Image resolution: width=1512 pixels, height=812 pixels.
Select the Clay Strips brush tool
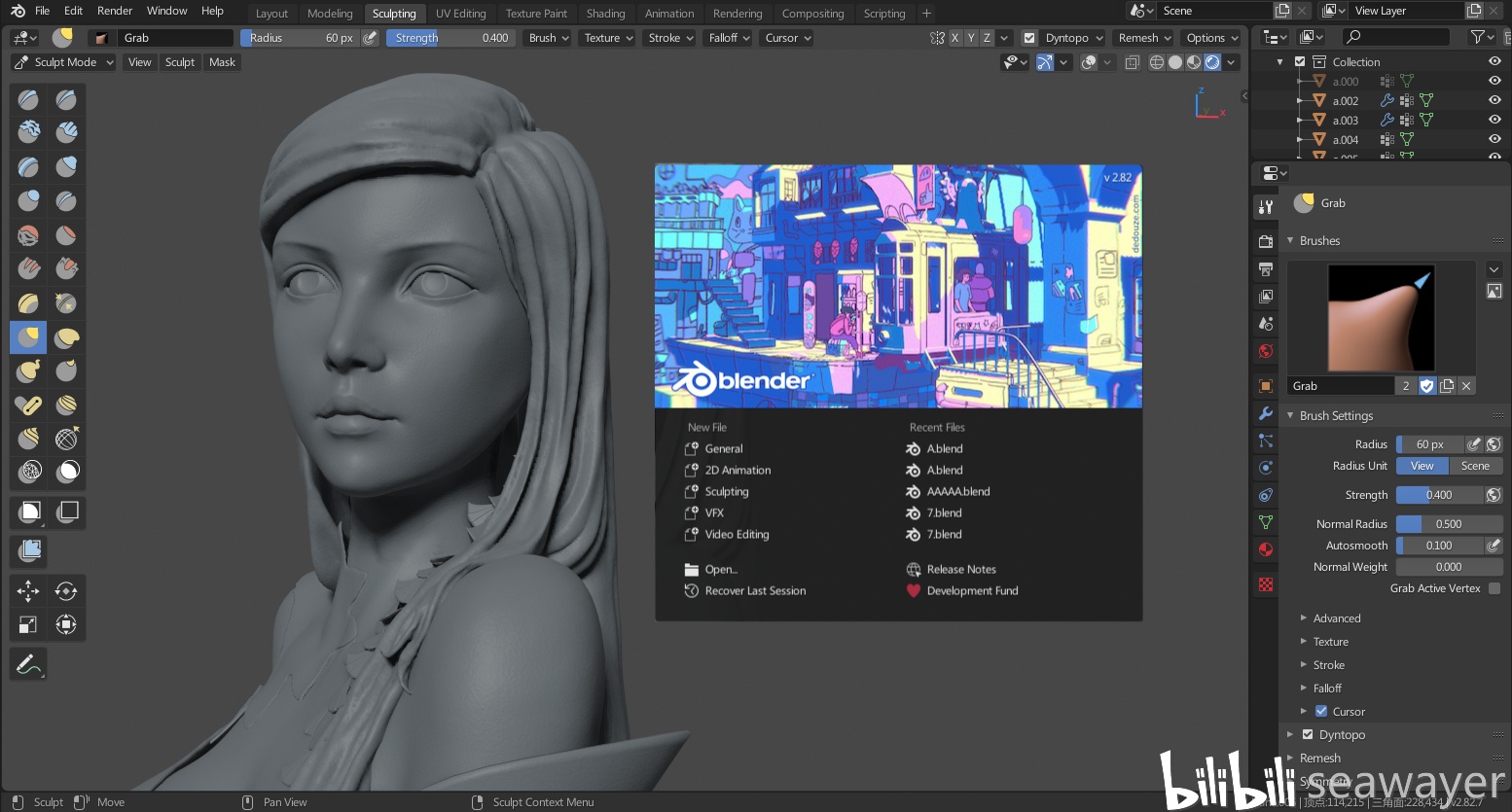point(66,132)
